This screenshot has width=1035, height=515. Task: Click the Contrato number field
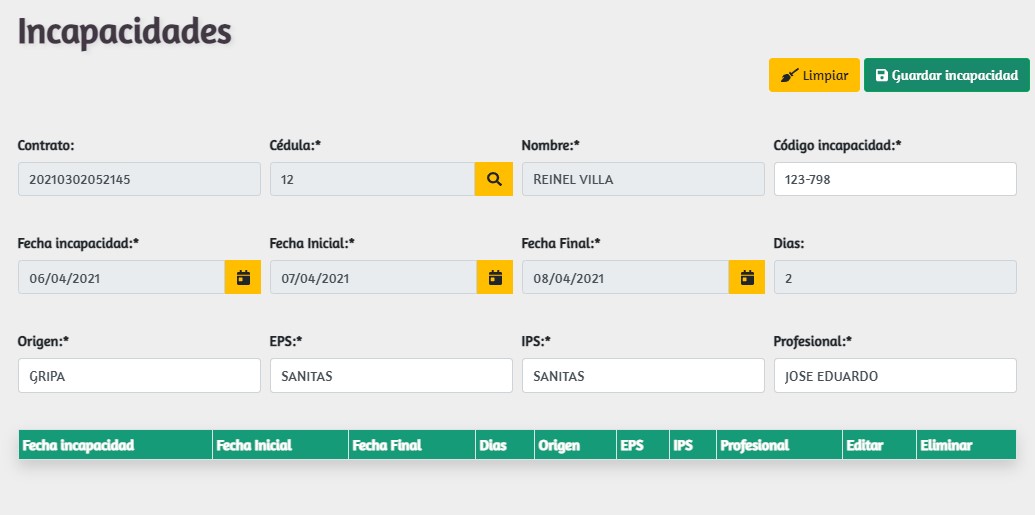(x=139, y=179)
